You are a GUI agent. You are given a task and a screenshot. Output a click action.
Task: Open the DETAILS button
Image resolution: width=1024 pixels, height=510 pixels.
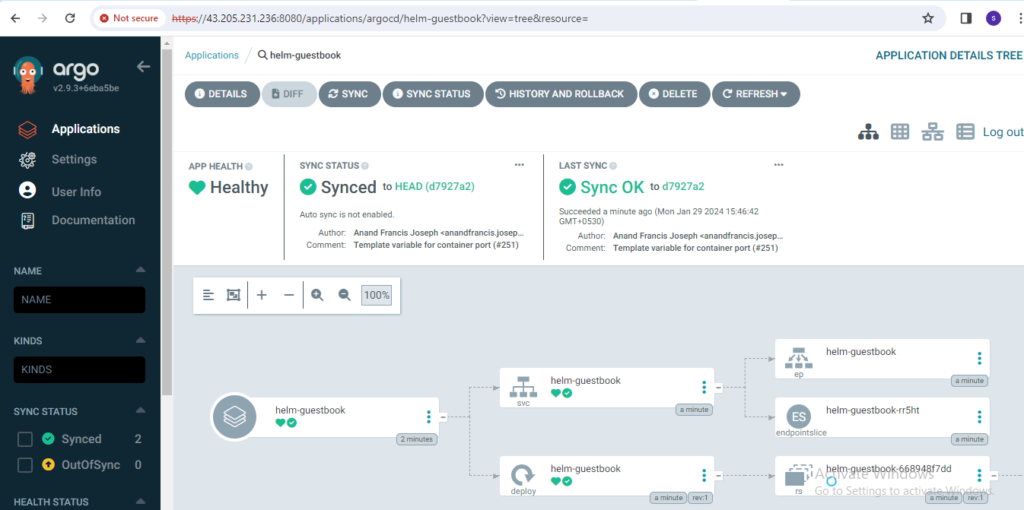tap(222, 94)
